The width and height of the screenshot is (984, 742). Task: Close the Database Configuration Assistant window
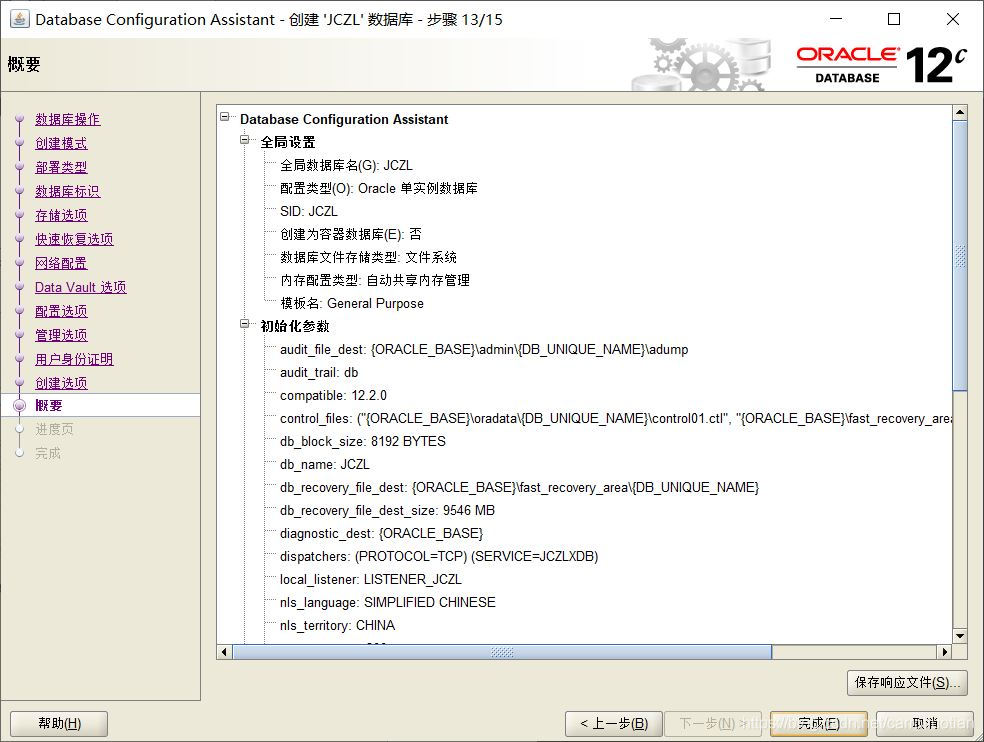click(953, 19)
